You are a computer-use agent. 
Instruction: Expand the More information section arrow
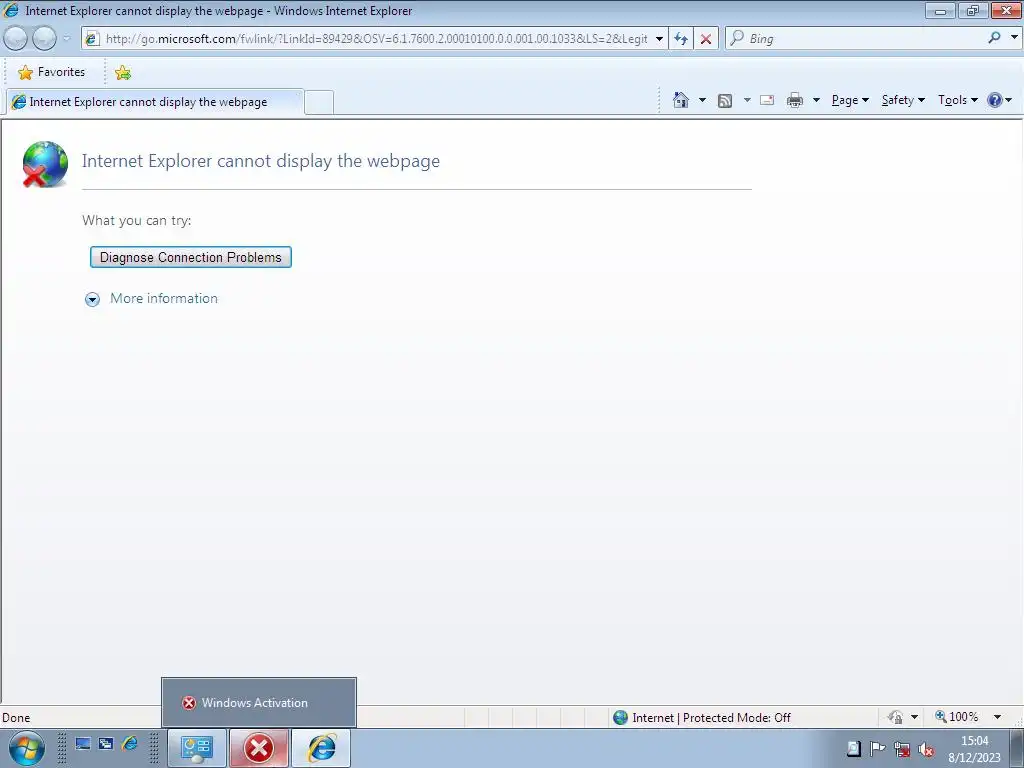pyautogui.click(x=93, y=299)
